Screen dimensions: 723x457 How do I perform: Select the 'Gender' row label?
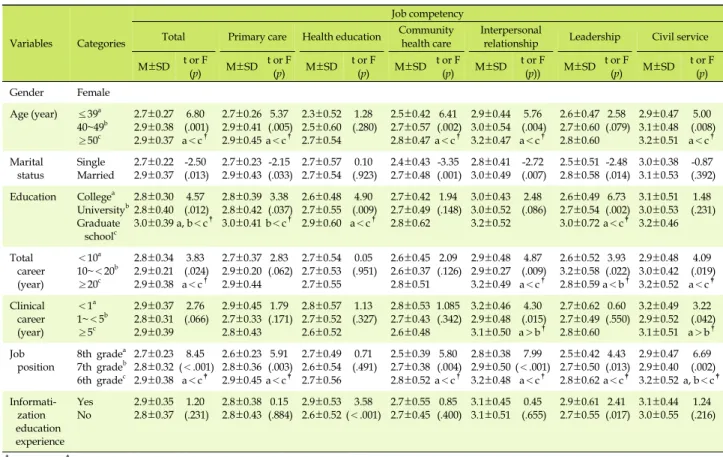[x=27, y=92]
